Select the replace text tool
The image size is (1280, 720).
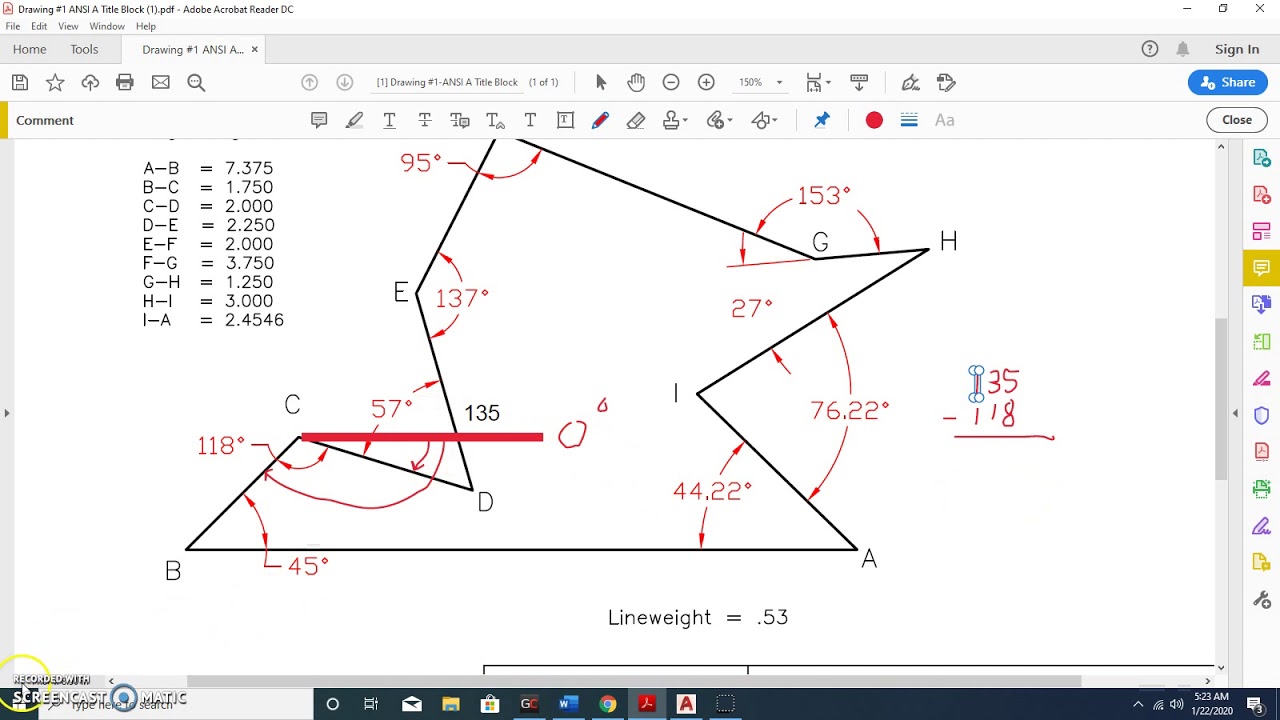click(x=460, y=120)
